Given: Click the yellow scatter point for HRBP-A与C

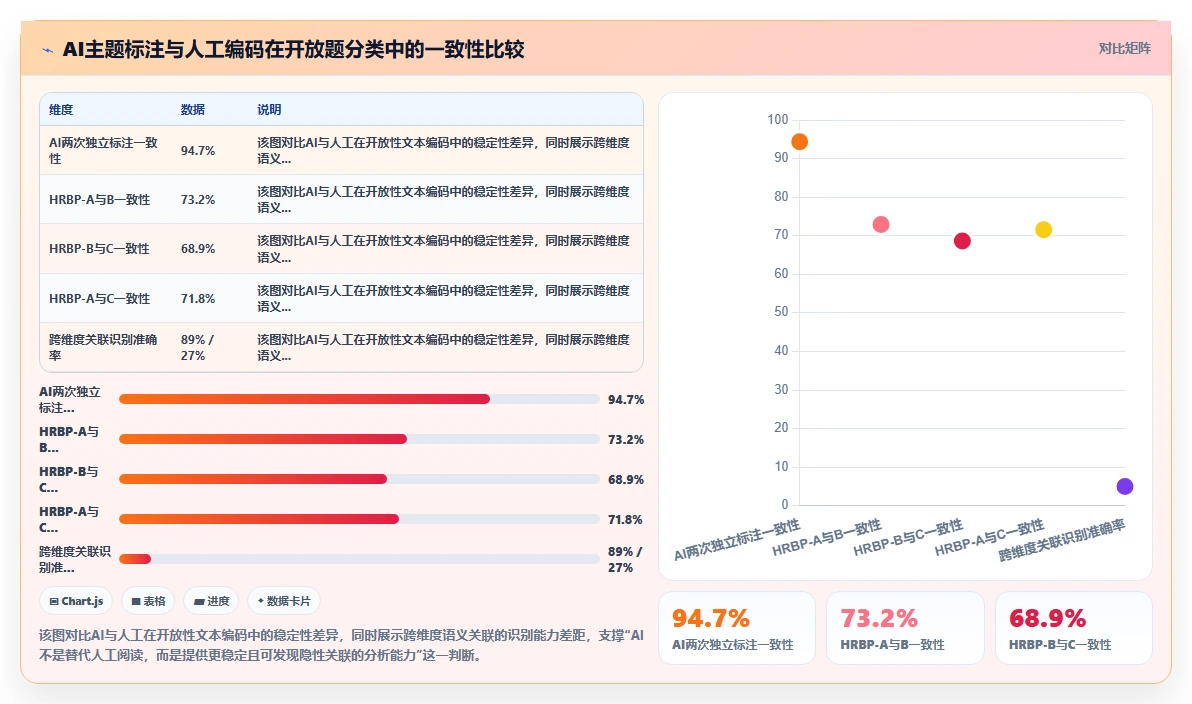Looking at the screenshot, I should pos(1043,230).
